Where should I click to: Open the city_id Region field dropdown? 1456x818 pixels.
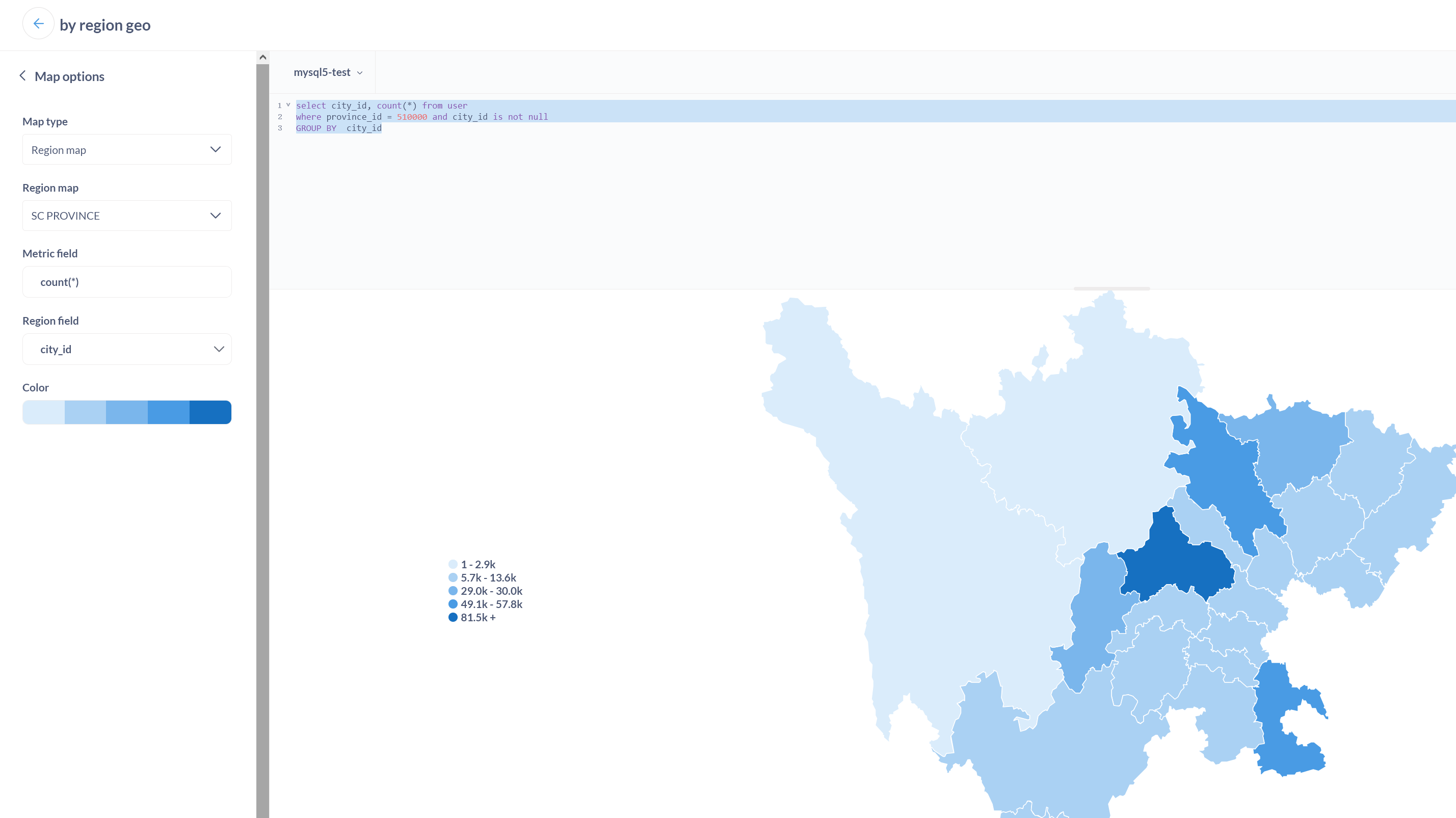coord(126,349)
